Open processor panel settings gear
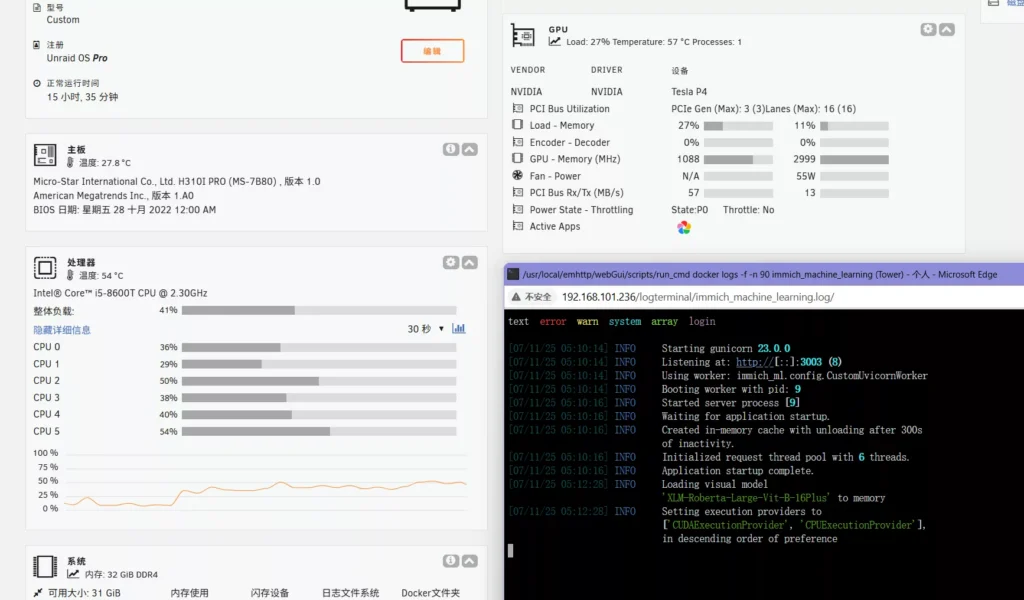 (x=451, y=262)
